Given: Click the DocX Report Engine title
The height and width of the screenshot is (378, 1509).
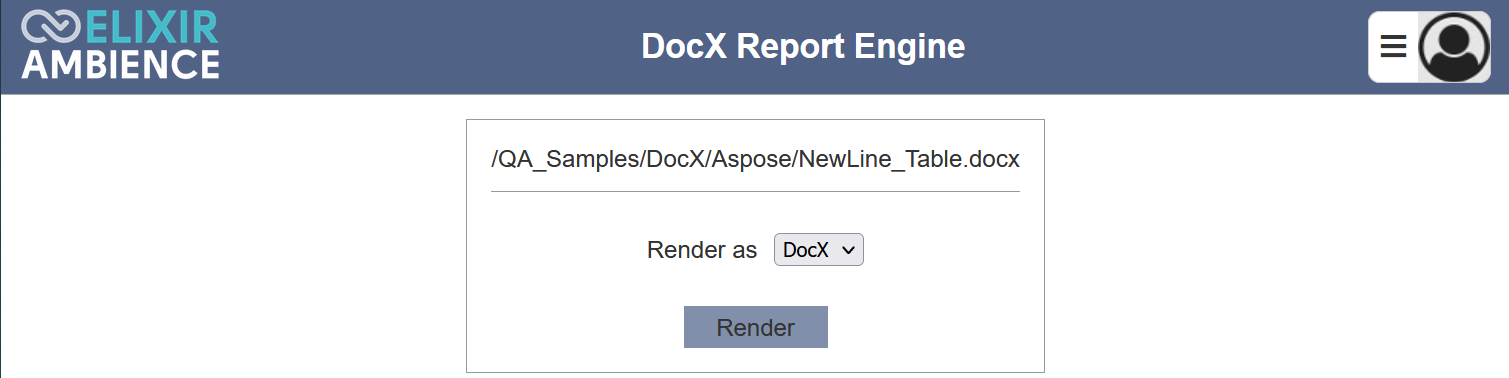Looking at the screenshot, I should coord(803,46).
